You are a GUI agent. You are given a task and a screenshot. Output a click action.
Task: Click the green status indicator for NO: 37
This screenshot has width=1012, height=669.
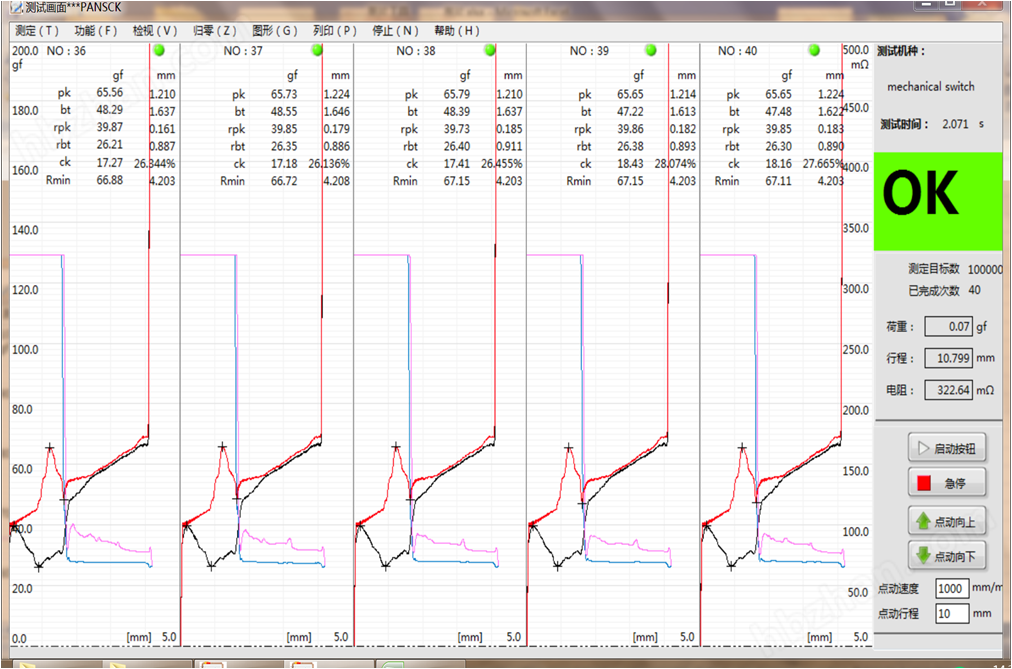317,50
